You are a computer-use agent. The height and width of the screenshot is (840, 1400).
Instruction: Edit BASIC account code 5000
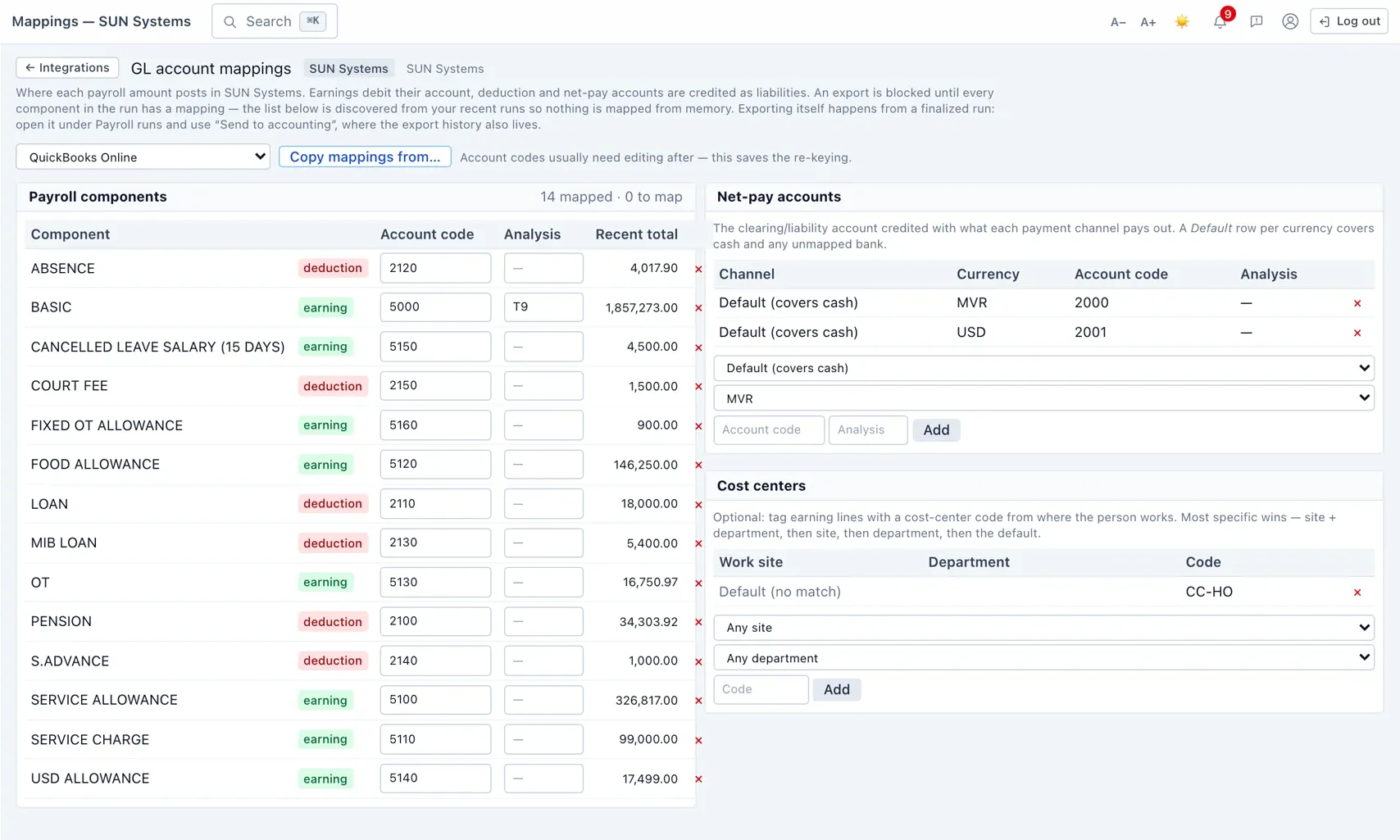(x=435, y=307)
